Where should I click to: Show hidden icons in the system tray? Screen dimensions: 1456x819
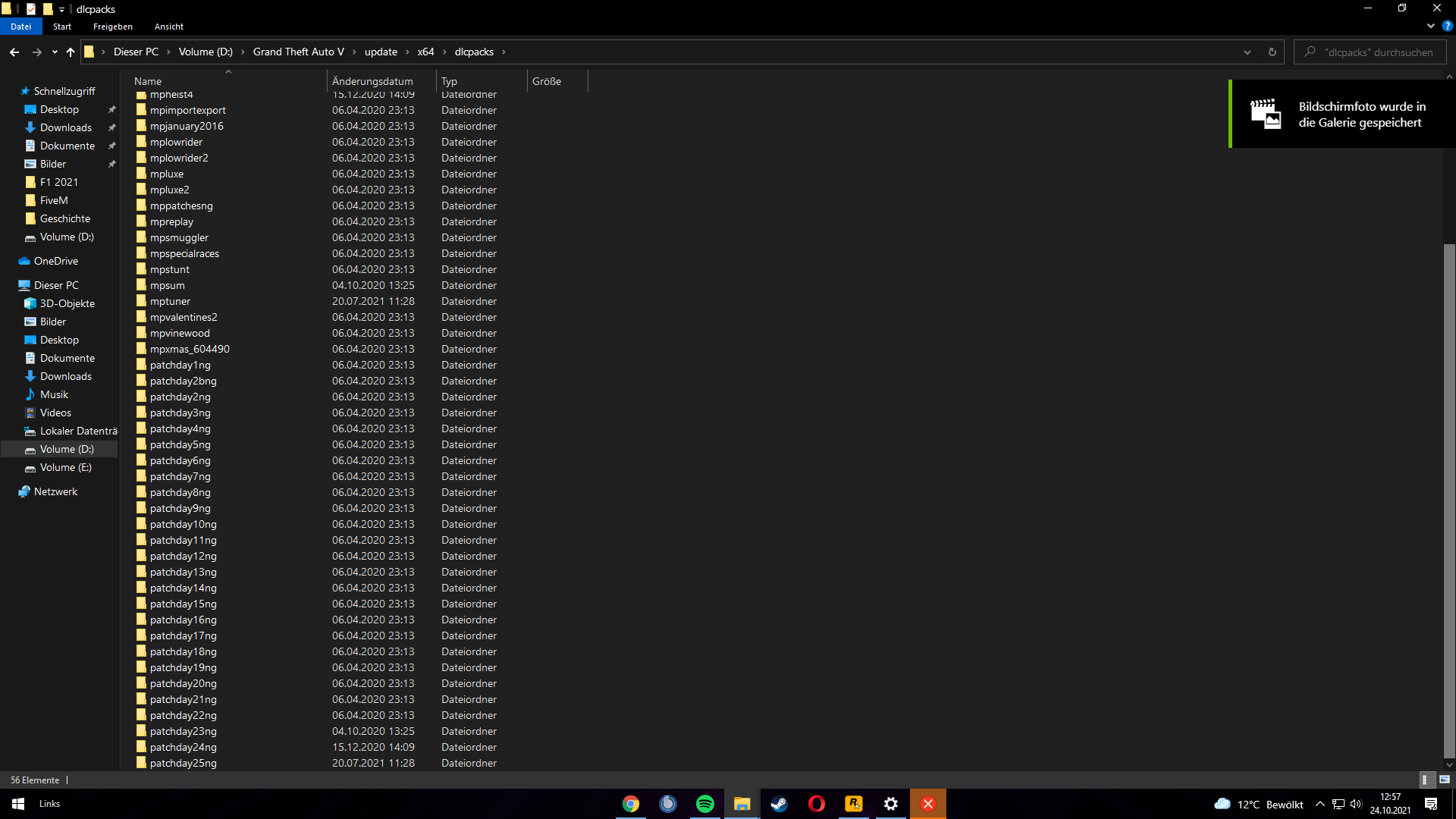pos(1319,804)
